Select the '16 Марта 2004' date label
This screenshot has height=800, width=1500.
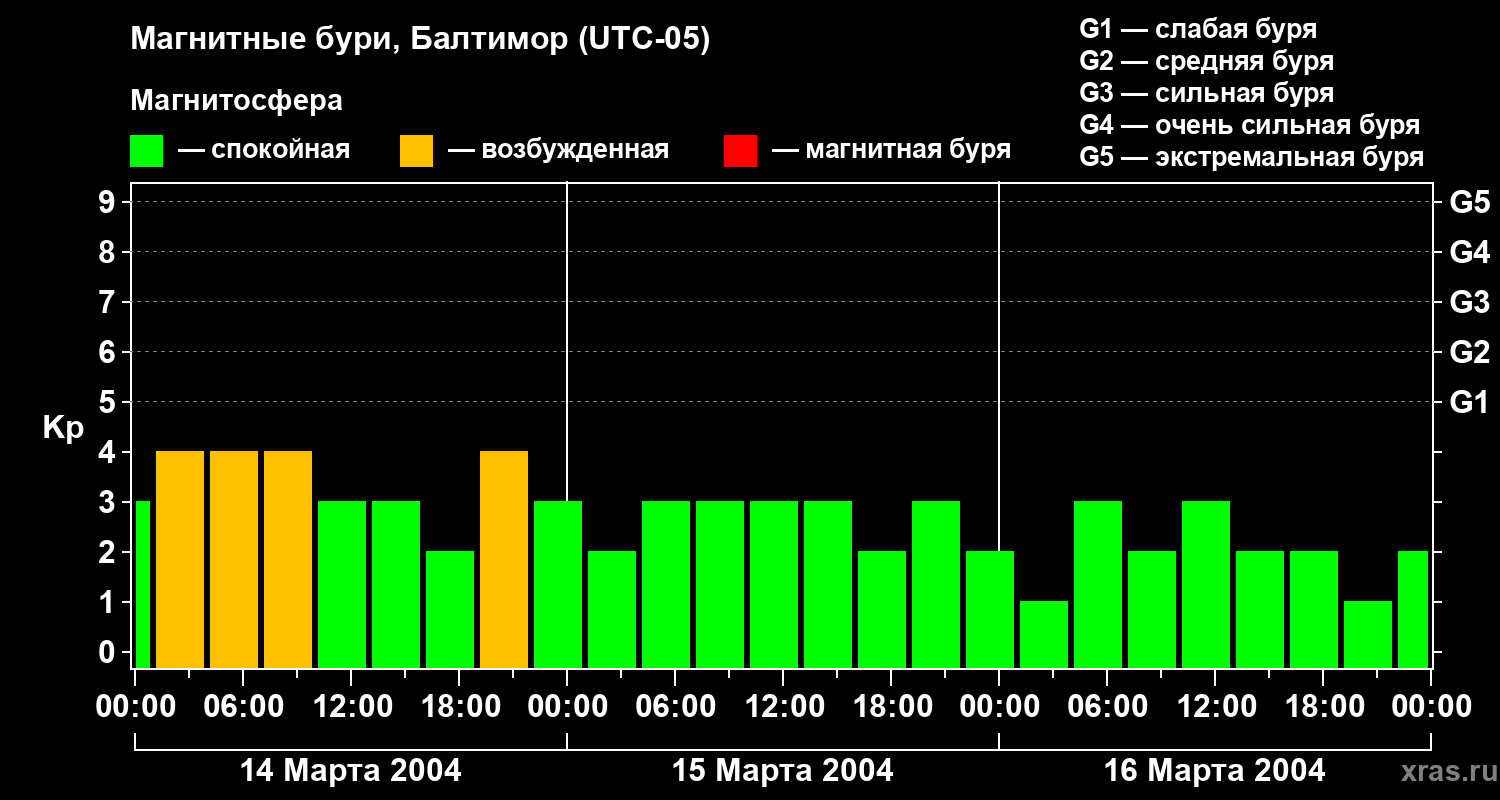[x=1215, y=771]
